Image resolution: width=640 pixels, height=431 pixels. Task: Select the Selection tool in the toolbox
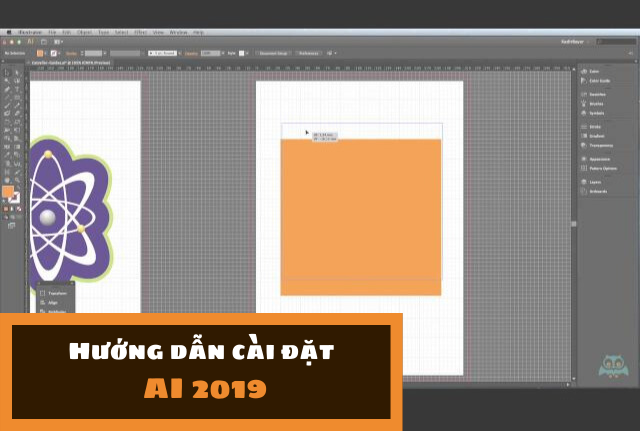click(6, 73)
